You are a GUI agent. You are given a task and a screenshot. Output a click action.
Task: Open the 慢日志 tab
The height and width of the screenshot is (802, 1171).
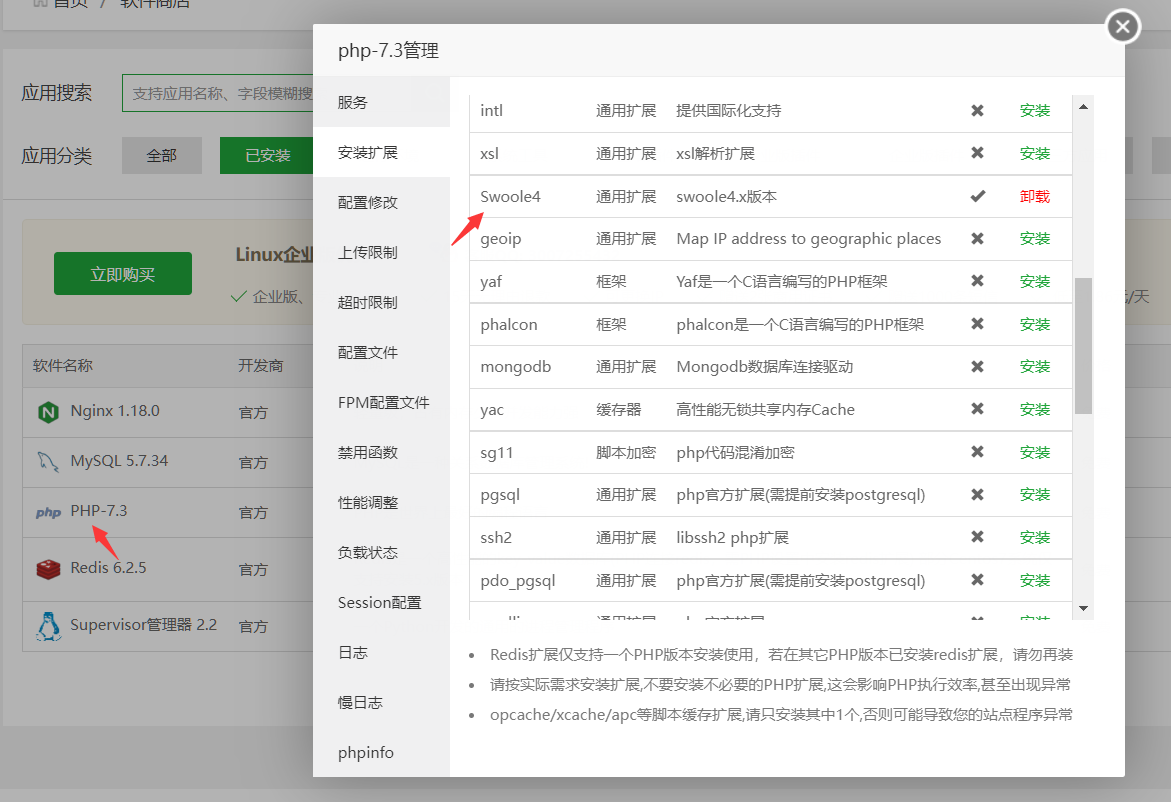[x=382, y=703]
